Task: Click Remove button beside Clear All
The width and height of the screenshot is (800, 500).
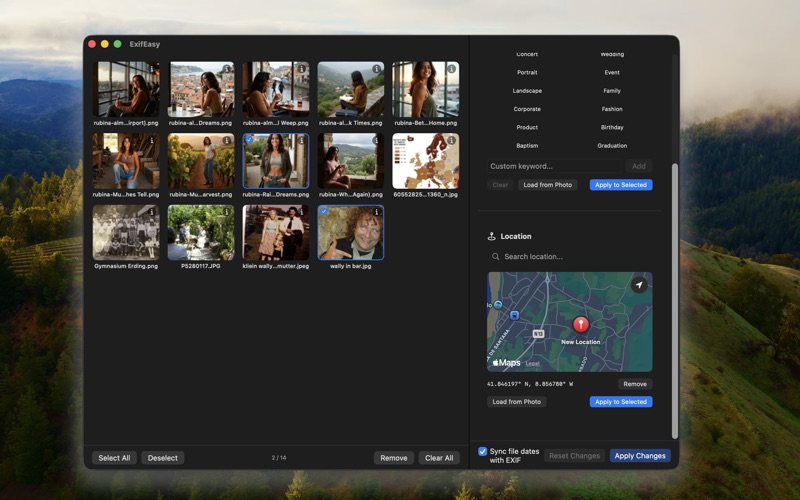Action: pos(394,458)
